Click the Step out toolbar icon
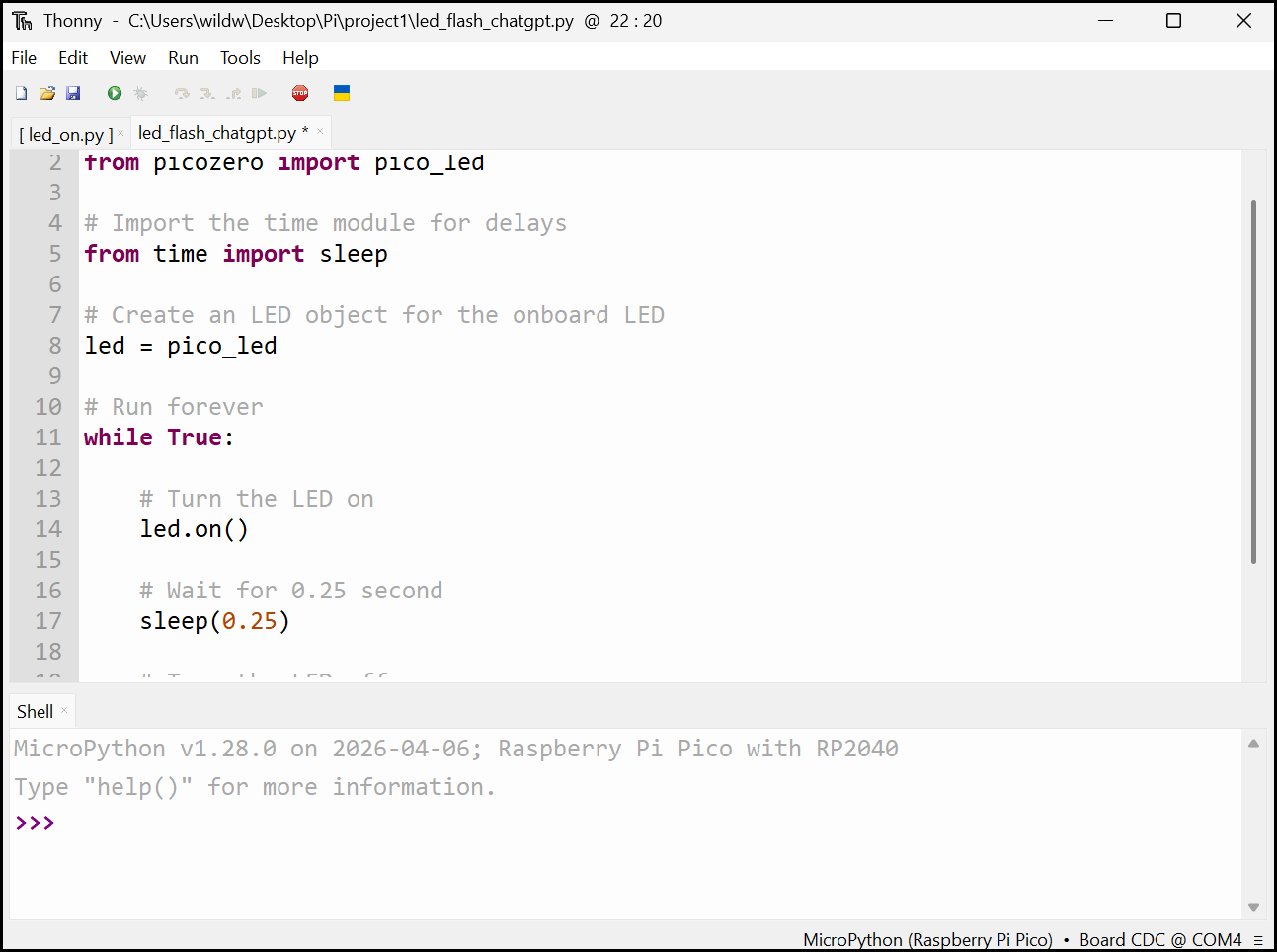The height and width of the screenshot is (952, 1277). coord(233,93)
